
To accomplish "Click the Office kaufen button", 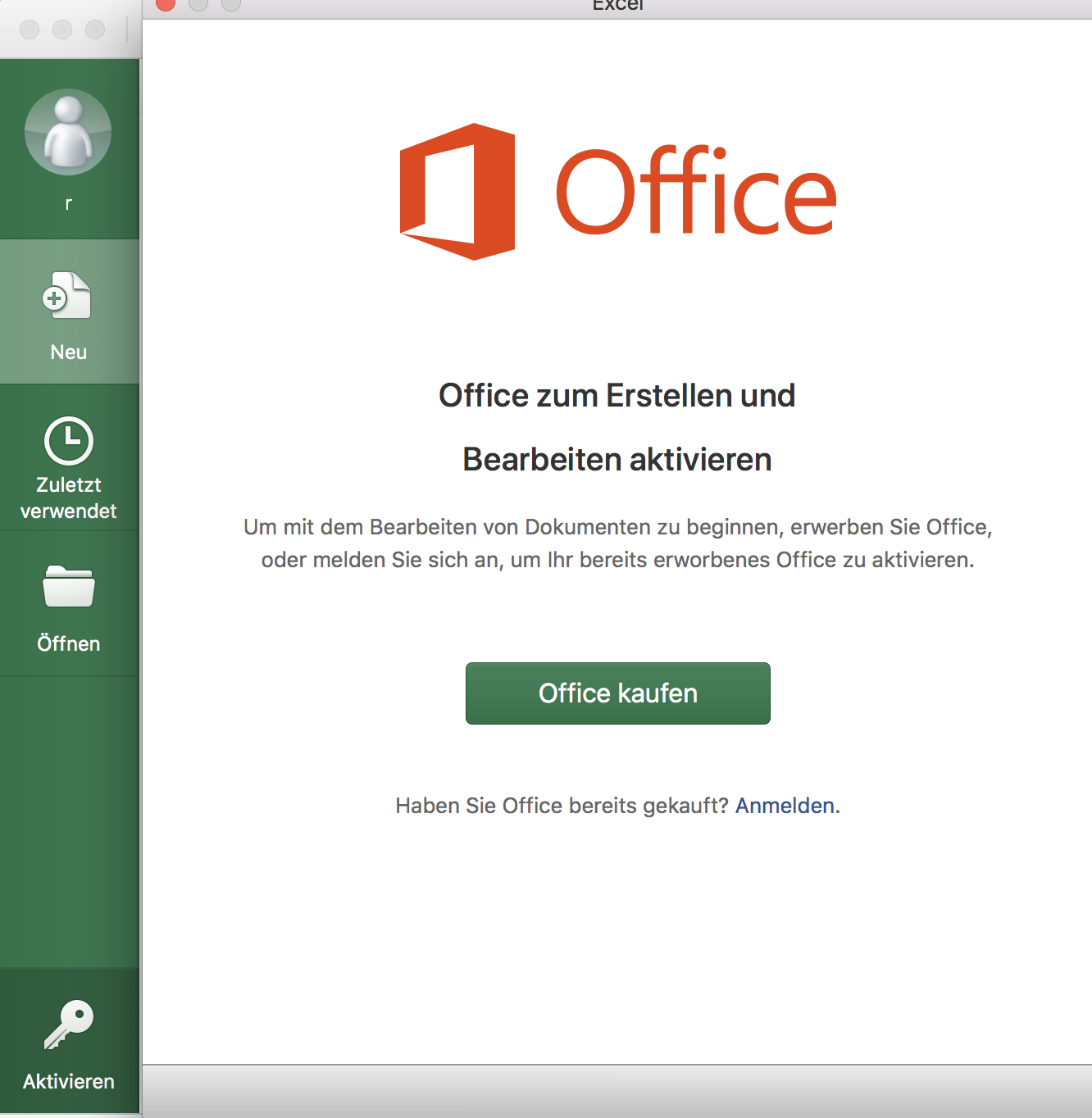I will 618,693.
